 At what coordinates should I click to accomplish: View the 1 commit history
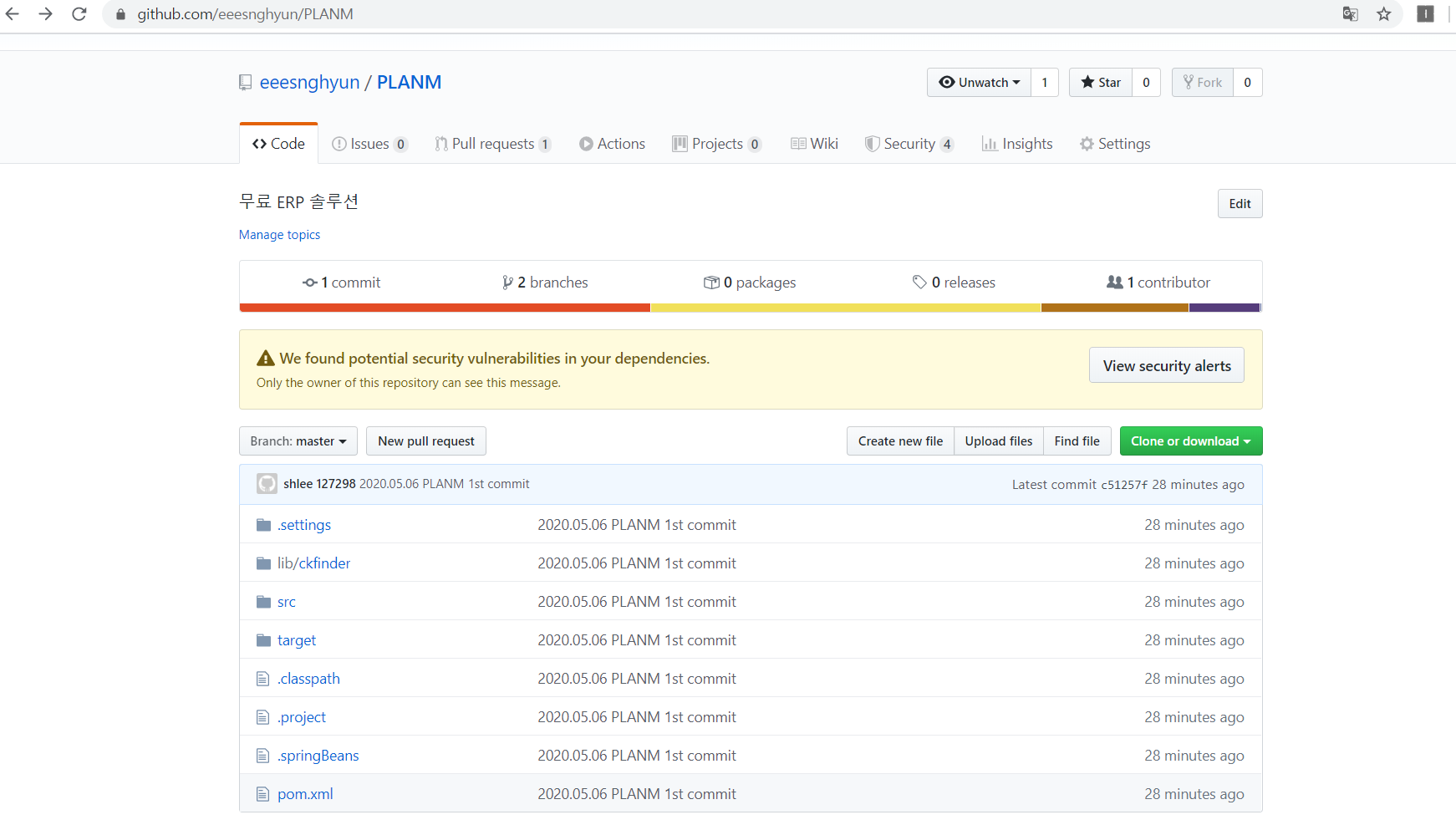point(341,283)
